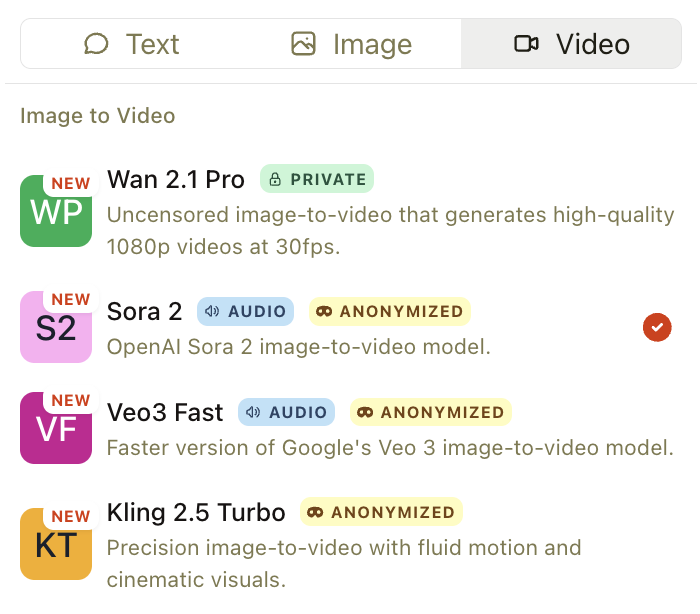
Task: Click the mask icon in Veo3 Fast's Anonymized badge
Action: tap(365, 412)
